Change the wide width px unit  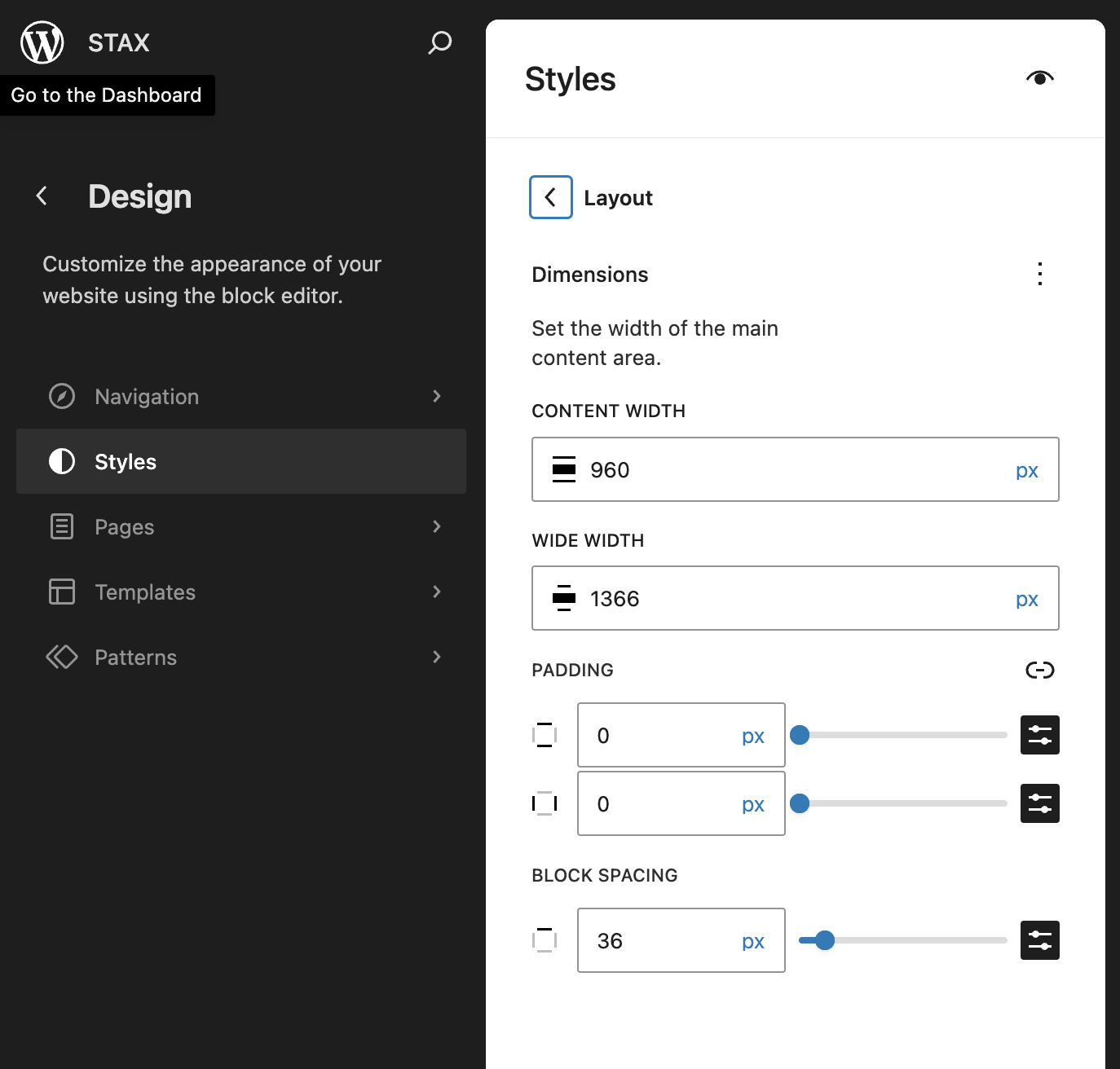click(1027, 600)
